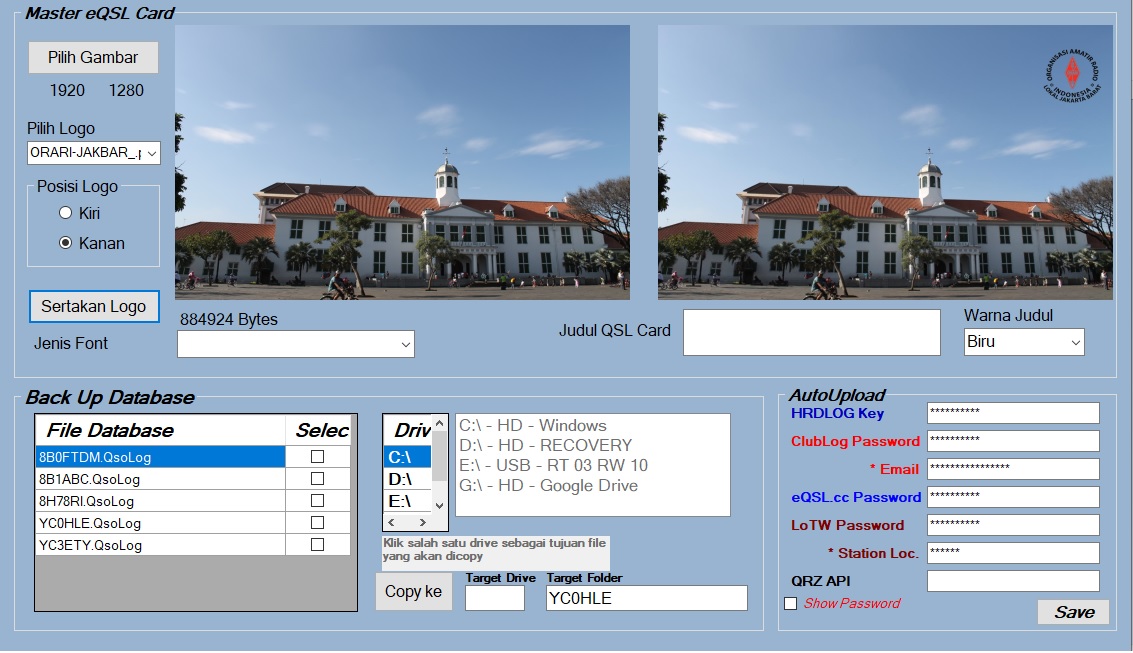The width and height of the screenshot is (1133, 653).
Task: Click the QRZ API field
Action: click(1013, 581)
